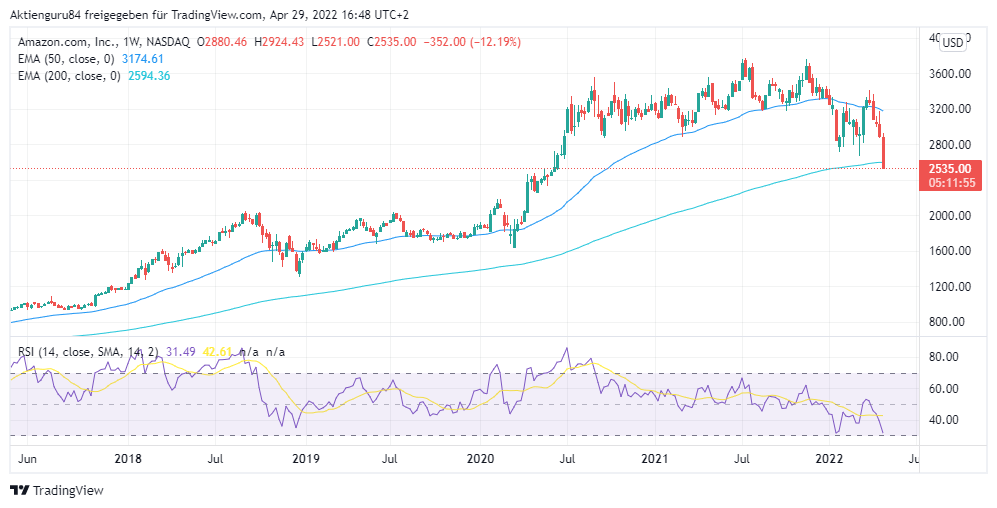Click the current price tag 2535.00

coord(950,168)
